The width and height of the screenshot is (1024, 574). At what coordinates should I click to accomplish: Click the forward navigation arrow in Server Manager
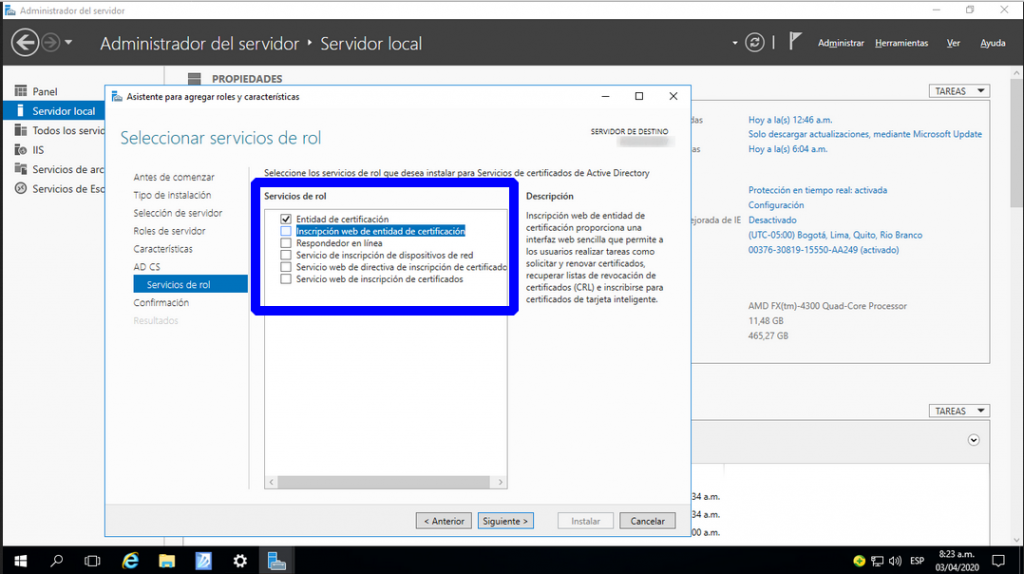[50, 43]
